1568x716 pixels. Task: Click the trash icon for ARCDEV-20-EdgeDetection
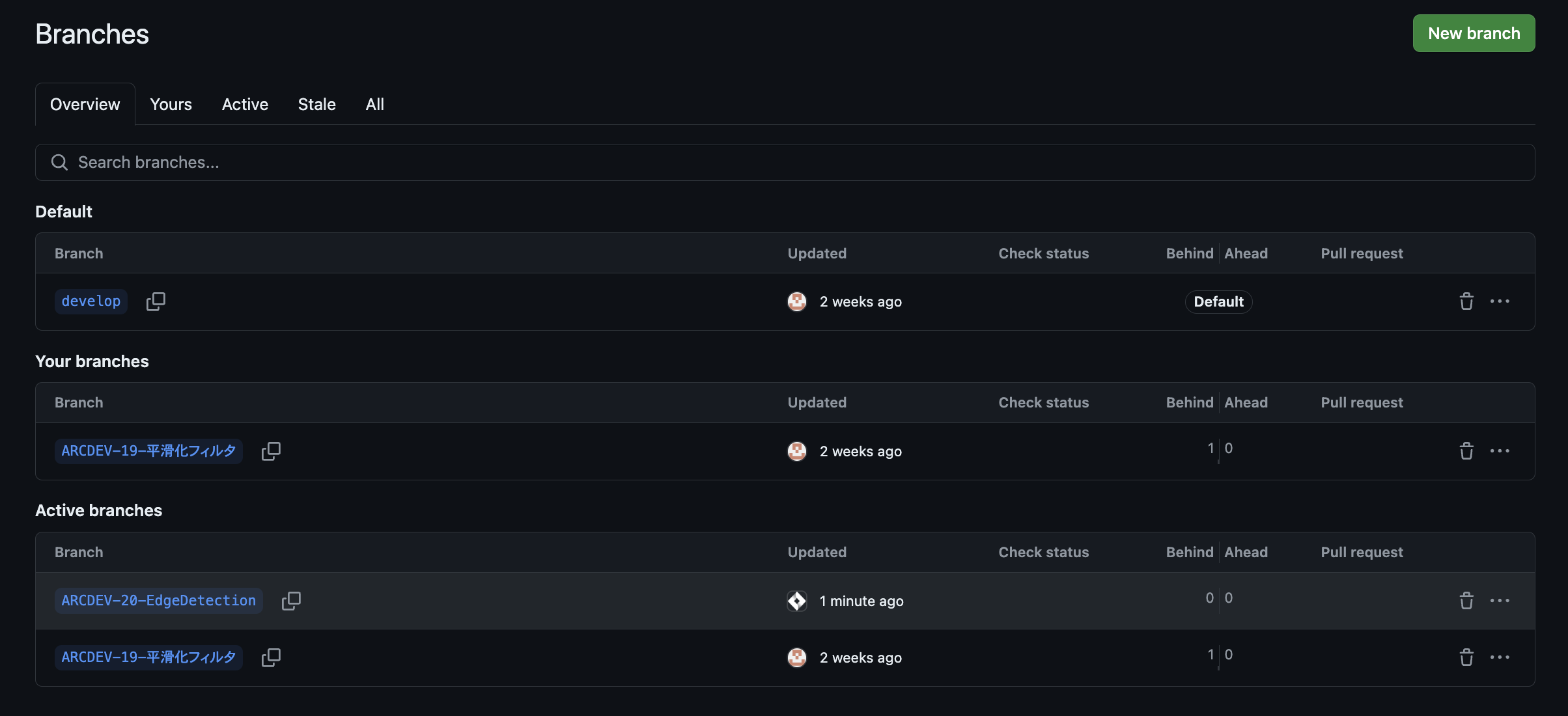pyautogui.click(x=1466, y=601)
